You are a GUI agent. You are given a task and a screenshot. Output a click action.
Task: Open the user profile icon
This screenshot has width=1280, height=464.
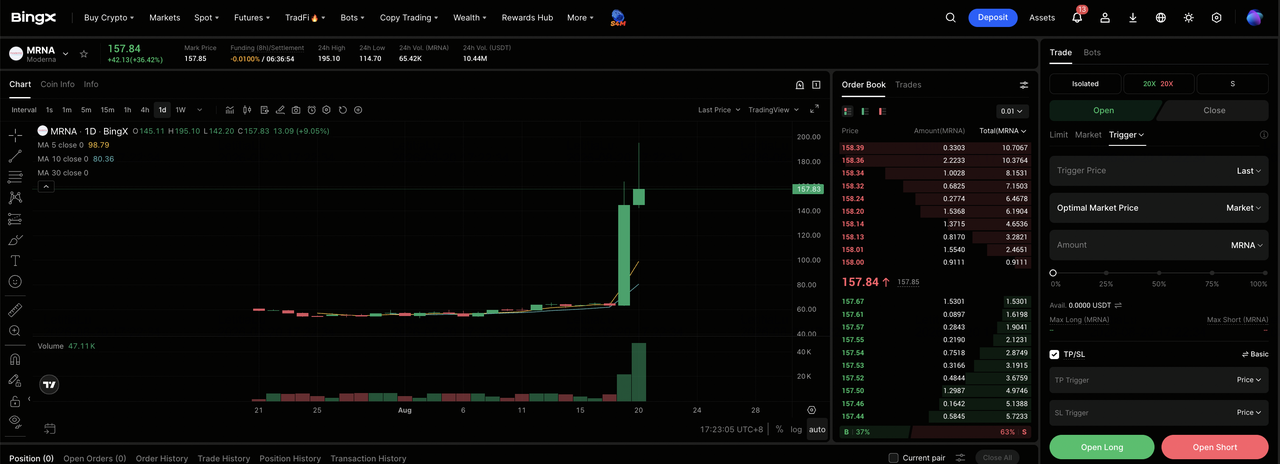click(1105, 17)
